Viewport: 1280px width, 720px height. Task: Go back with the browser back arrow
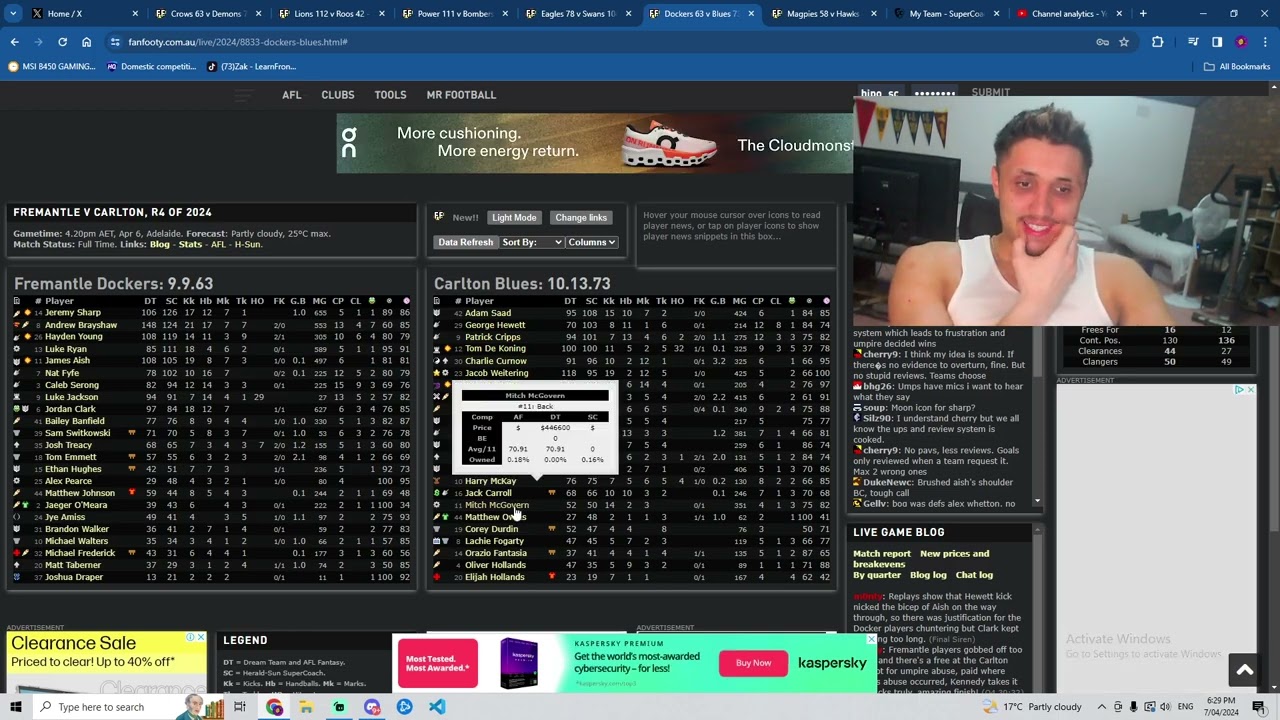tap(14, 42)
